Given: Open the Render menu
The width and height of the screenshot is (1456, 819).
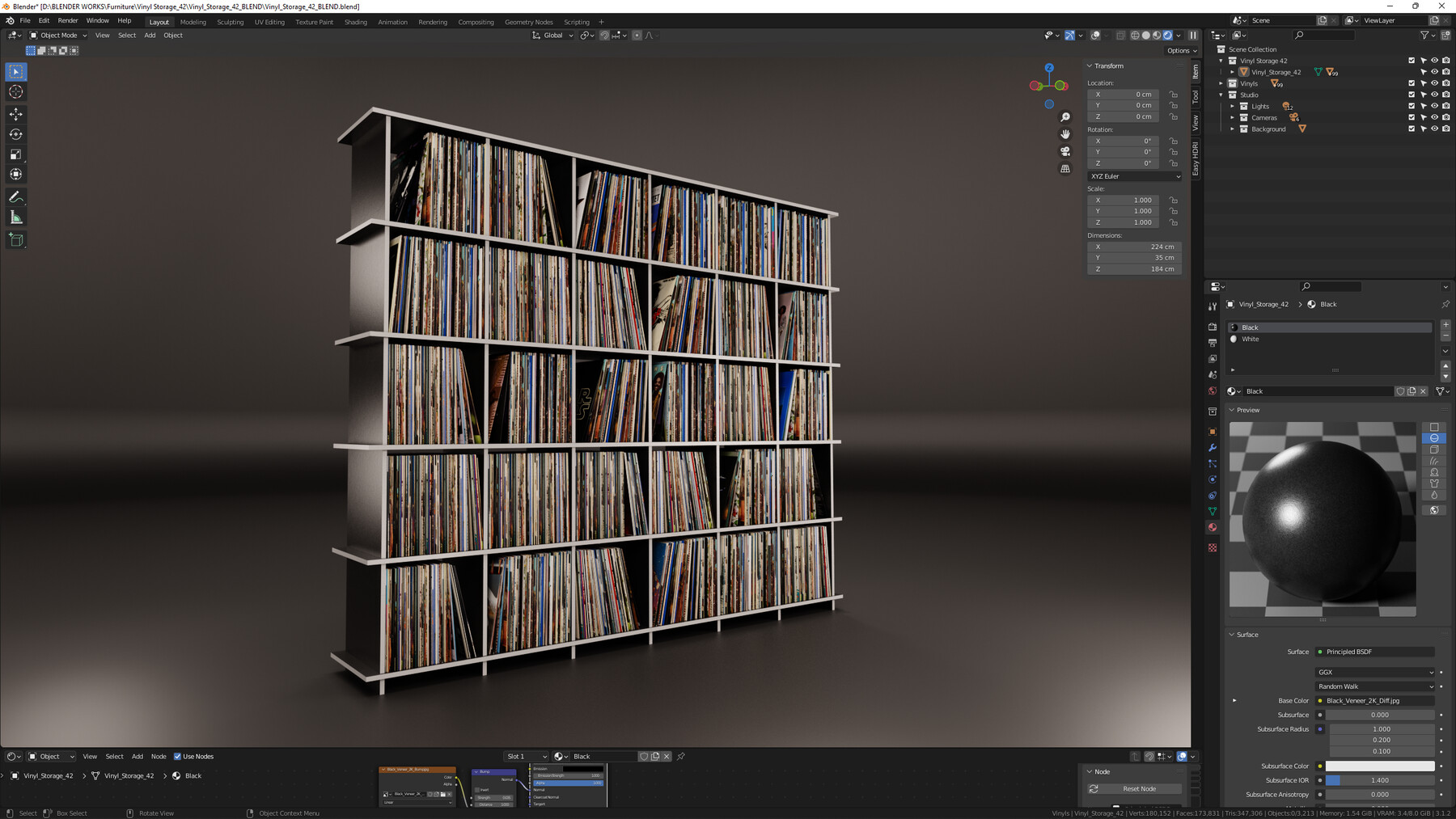Looking at the screenshot, I should point(67,20).
